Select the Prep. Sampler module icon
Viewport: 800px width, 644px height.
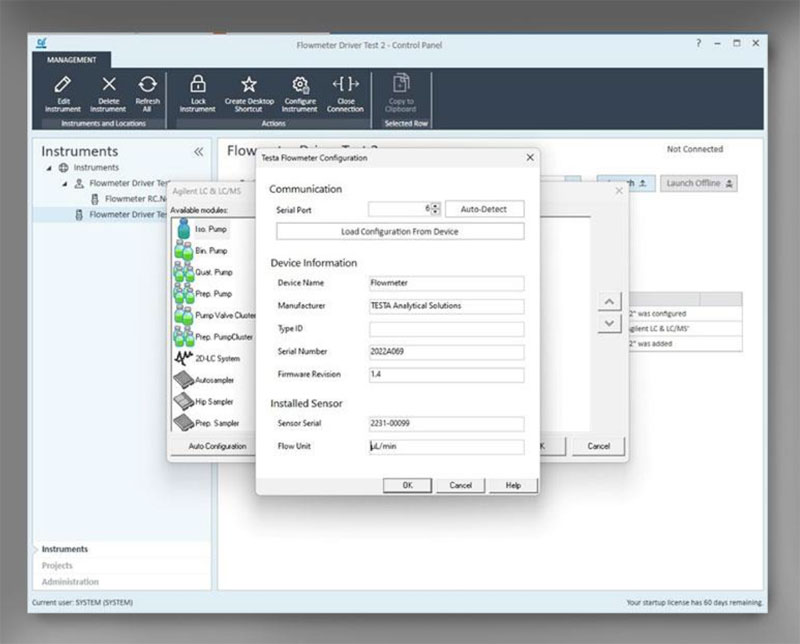click(x=184, y=423)
